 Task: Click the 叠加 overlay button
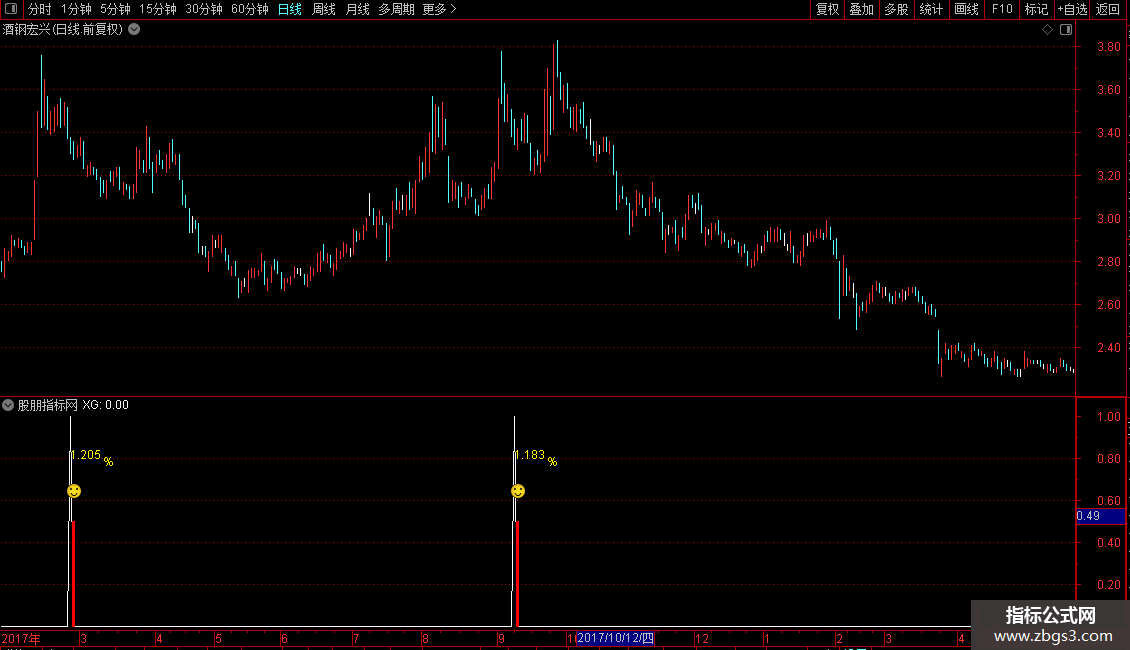tap(861, 9)
